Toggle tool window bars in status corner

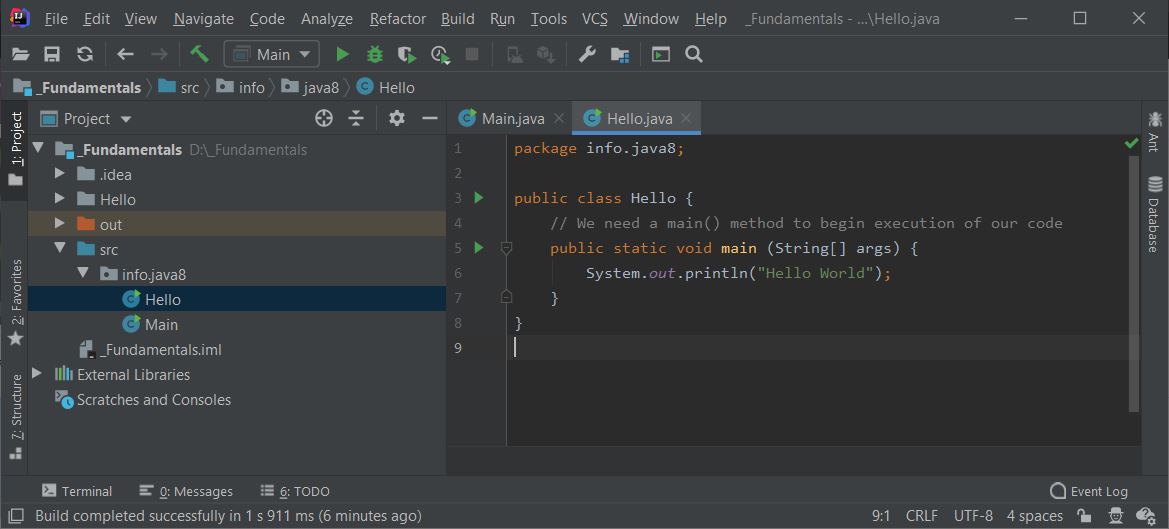(14, 516)
